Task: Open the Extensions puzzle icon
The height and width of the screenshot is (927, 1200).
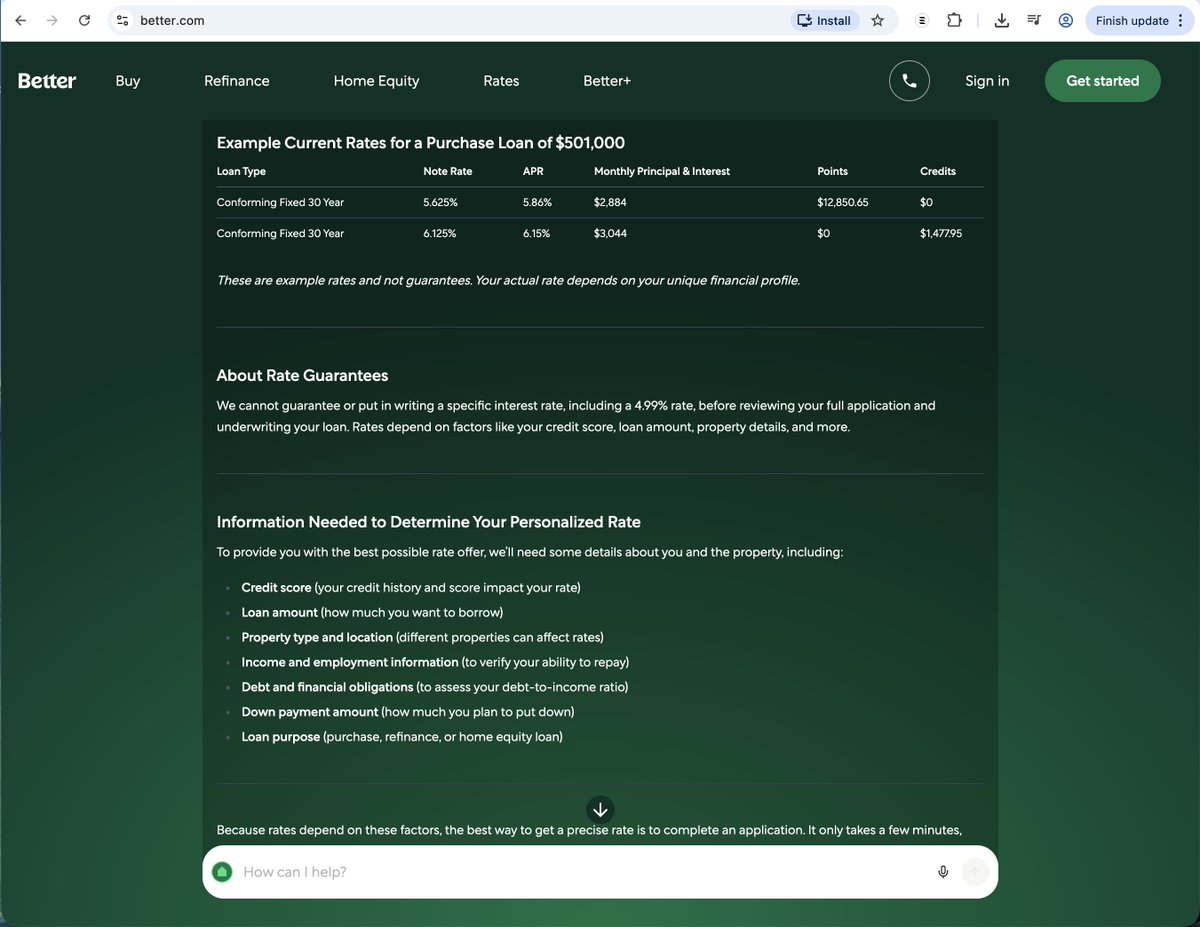Action: [x=954, y=20]
